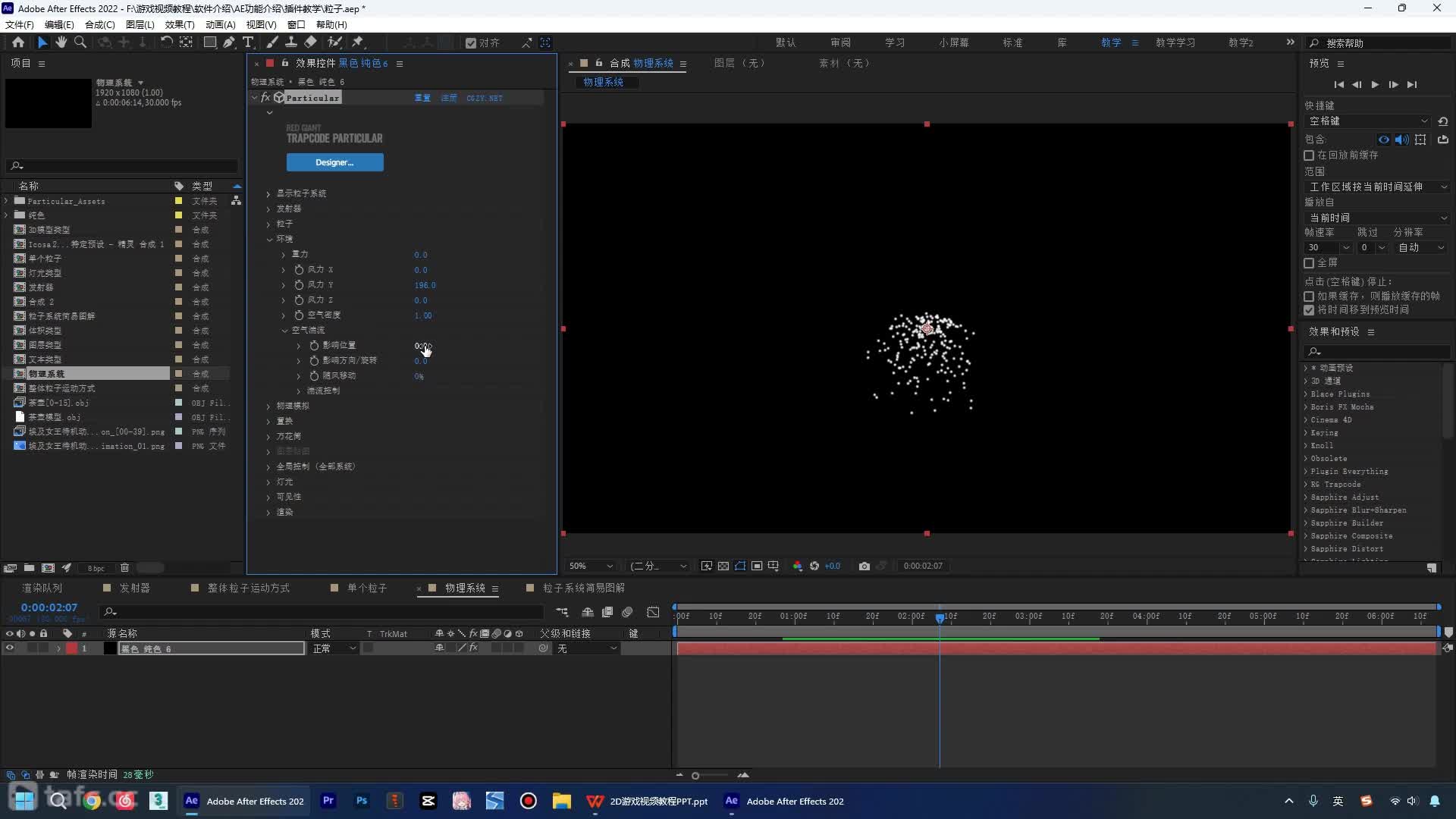Jump to first frame in preview panel

1338,85
